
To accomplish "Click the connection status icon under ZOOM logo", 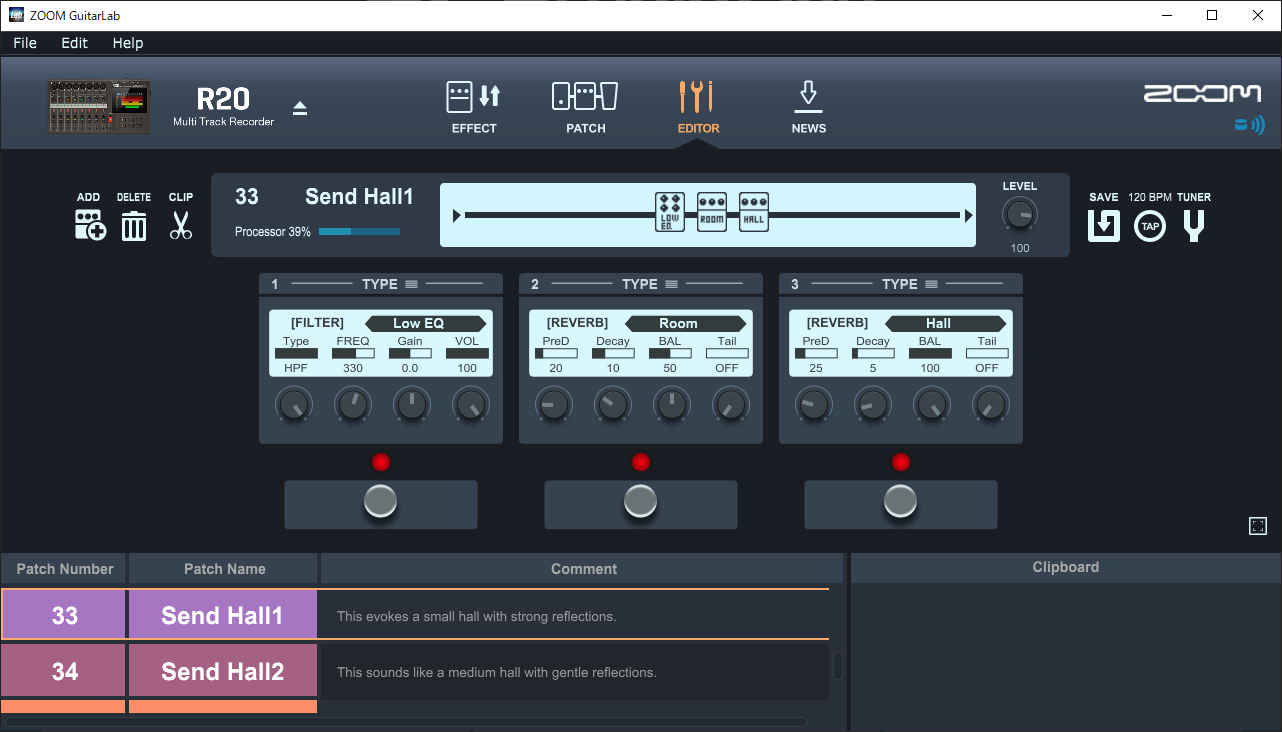I will coord(1249,125).
